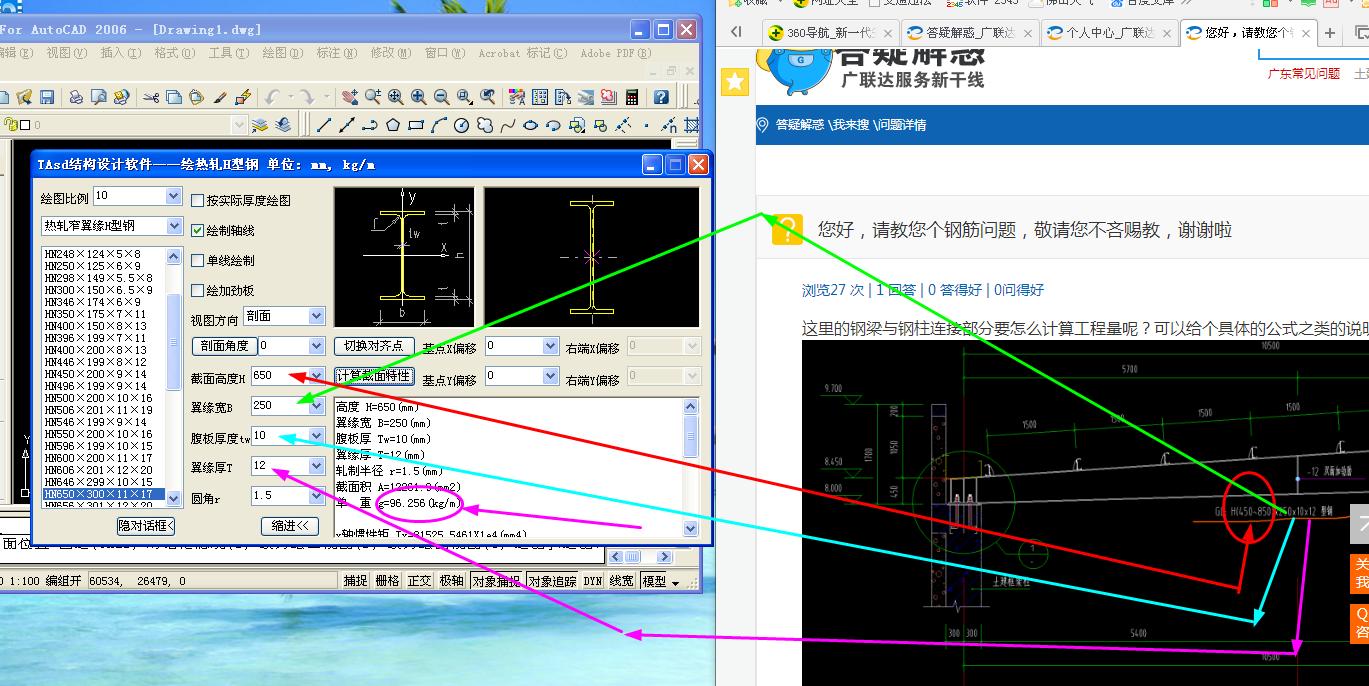Open AutoCAD layer selector dropdown
This screenshot has width=1369, height=686.
238,125
